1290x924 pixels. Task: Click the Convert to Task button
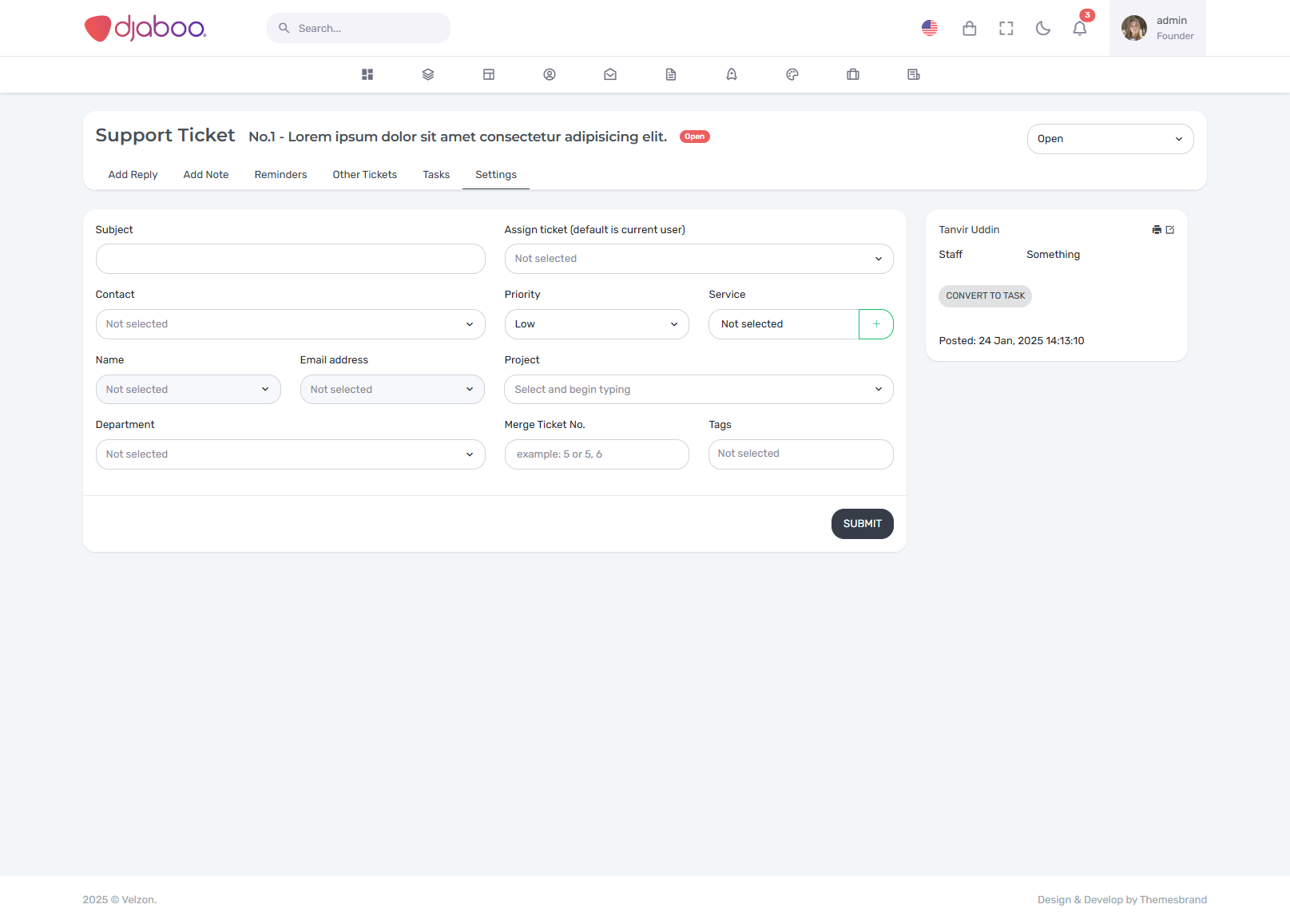click(x=985, y=296)
